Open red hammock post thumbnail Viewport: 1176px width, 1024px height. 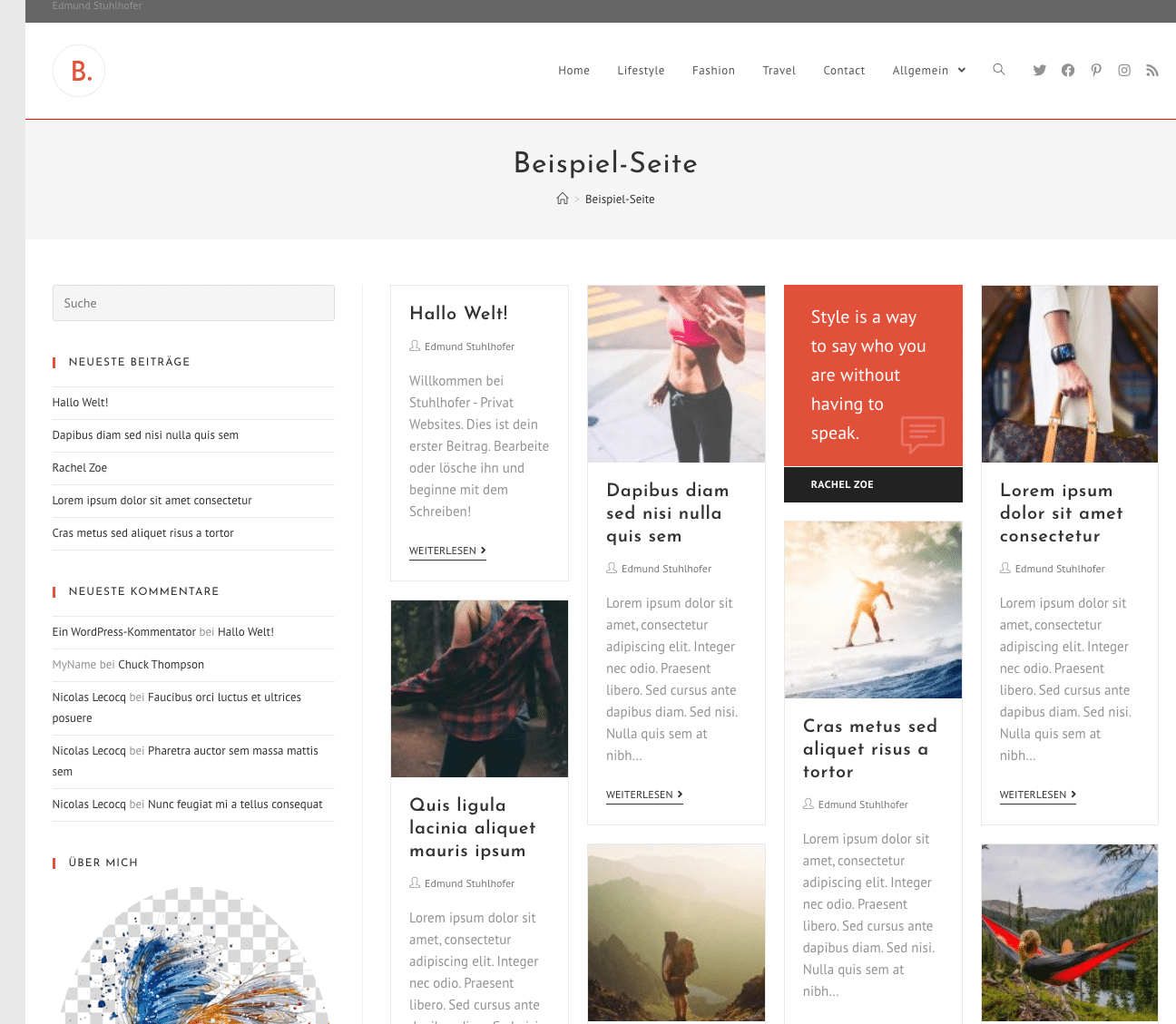(x=1070, y=933)
